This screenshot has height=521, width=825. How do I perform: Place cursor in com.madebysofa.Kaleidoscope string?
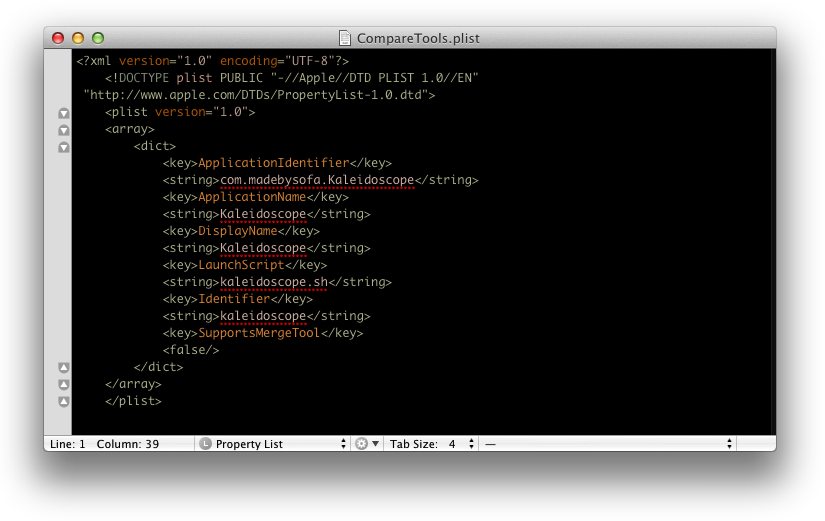pyautogui.click(x=317, y=180)
